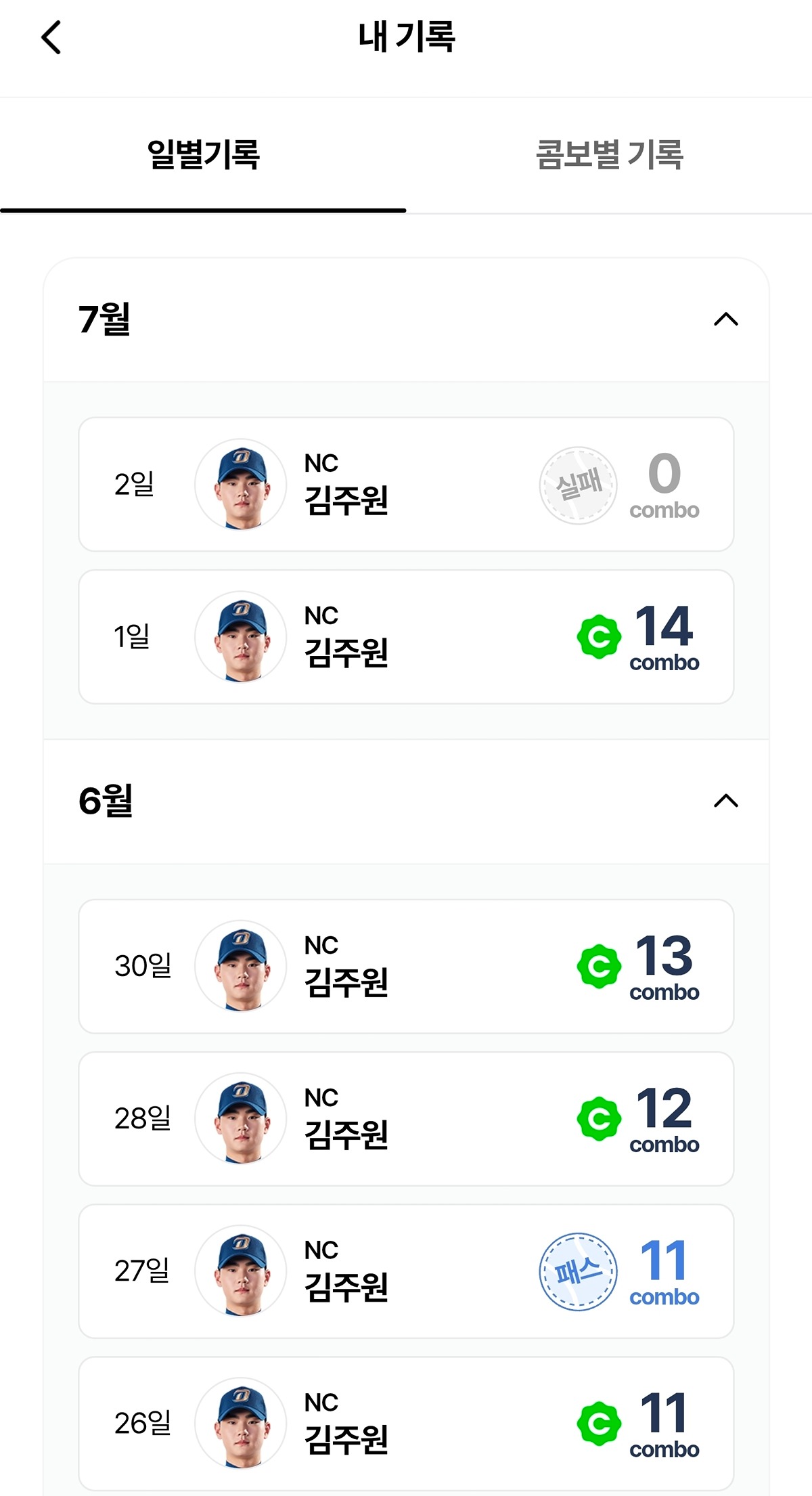Click the 0 combo number on 2일
812x1496 pixels.
point(664,473)
